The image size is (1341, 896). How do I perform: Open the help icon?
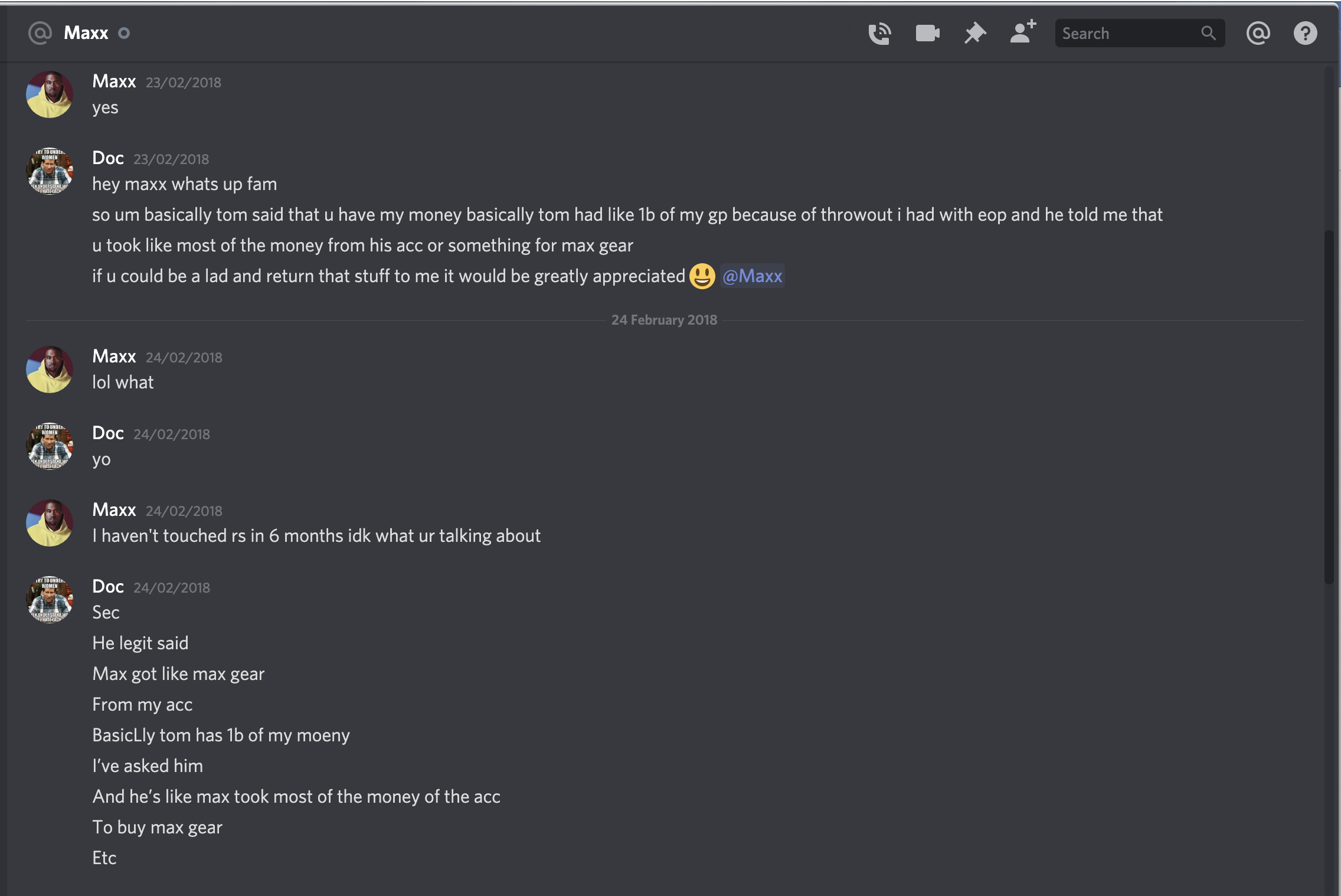(1305, 33)
